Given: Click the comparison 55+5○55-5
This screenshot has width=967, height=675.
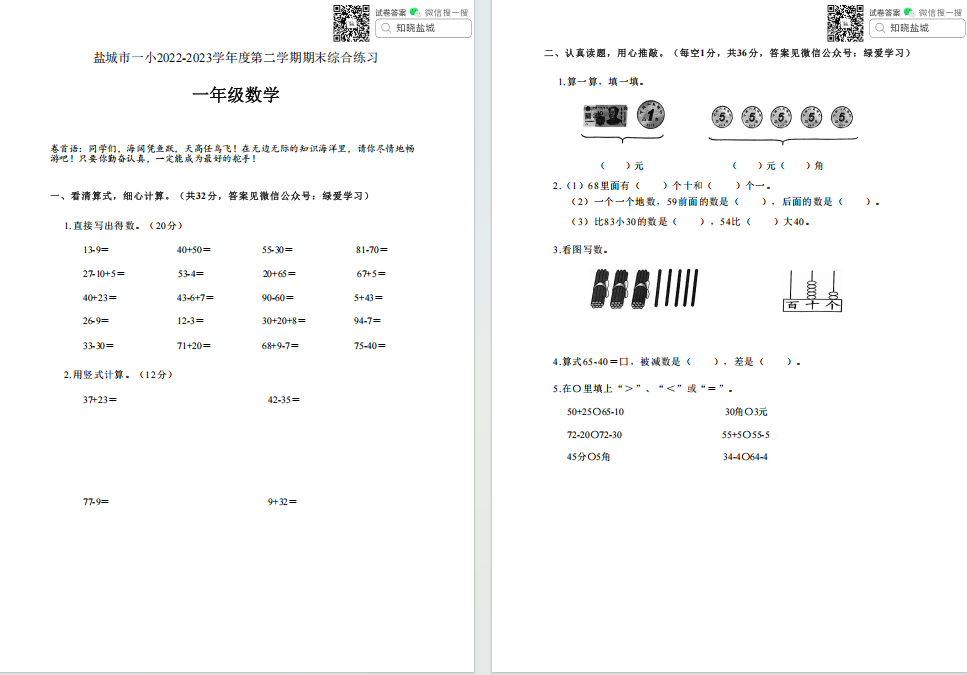Looking at the screenshot, I should [746, 435].
